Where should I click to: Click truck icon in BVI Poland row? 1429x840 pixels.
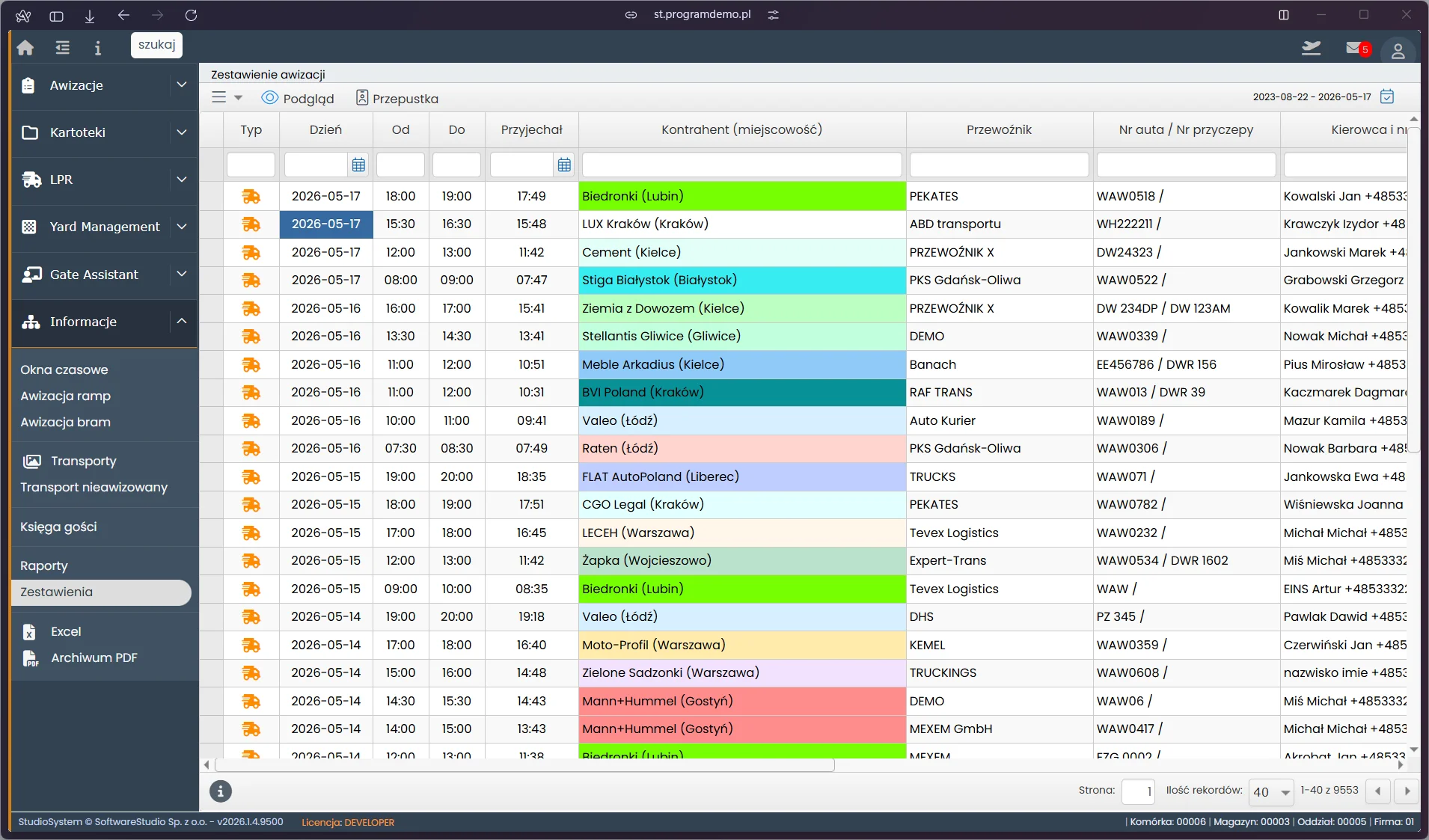point(251,393)
